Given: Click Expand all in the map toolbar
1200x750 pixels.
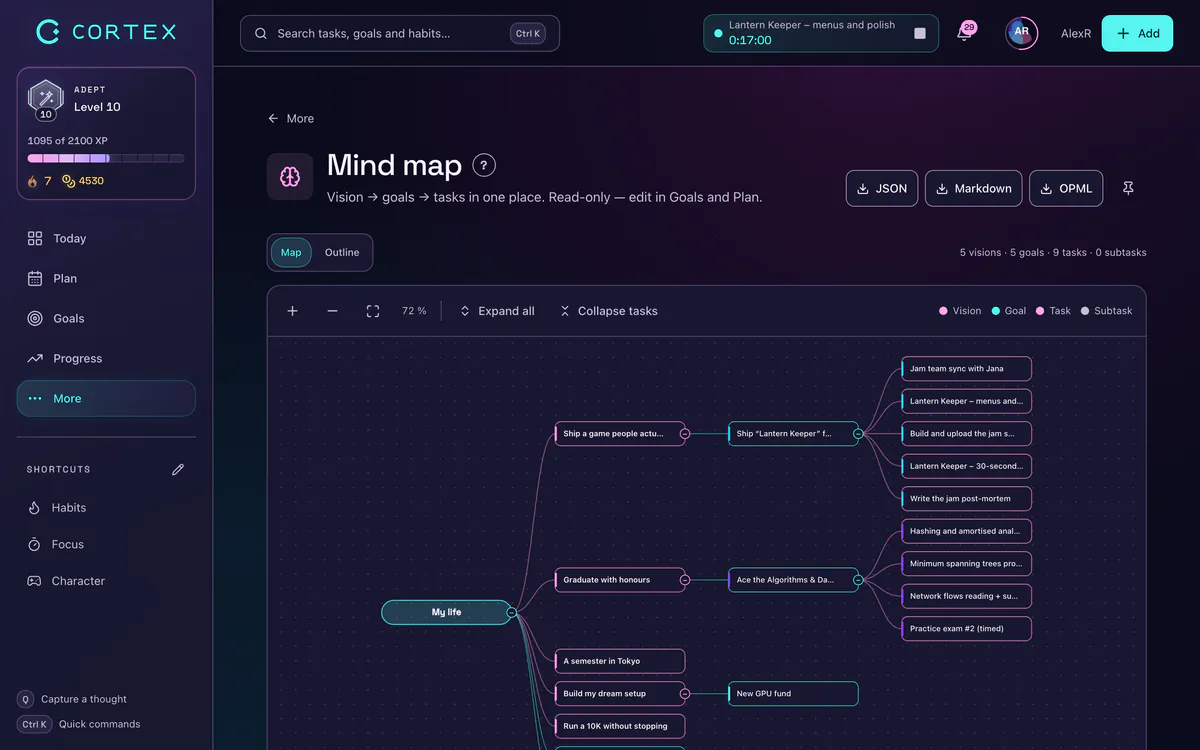Looking at the screenshot, I should click(x=497, y=311).
